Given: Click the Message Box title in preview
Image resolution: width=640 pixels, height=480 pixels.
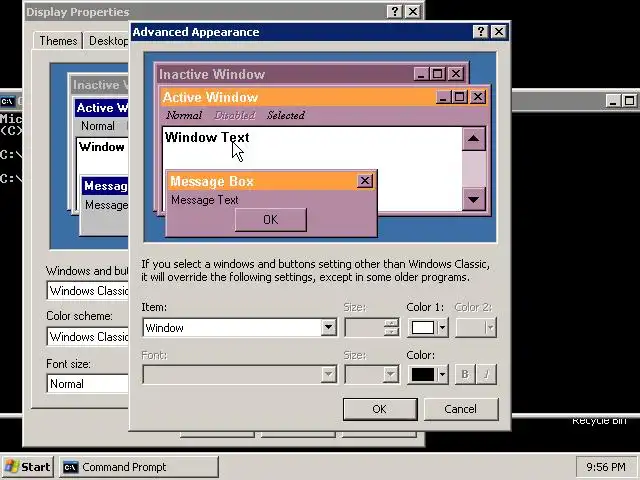Looking at the screenshot, I should pos(212,181).
